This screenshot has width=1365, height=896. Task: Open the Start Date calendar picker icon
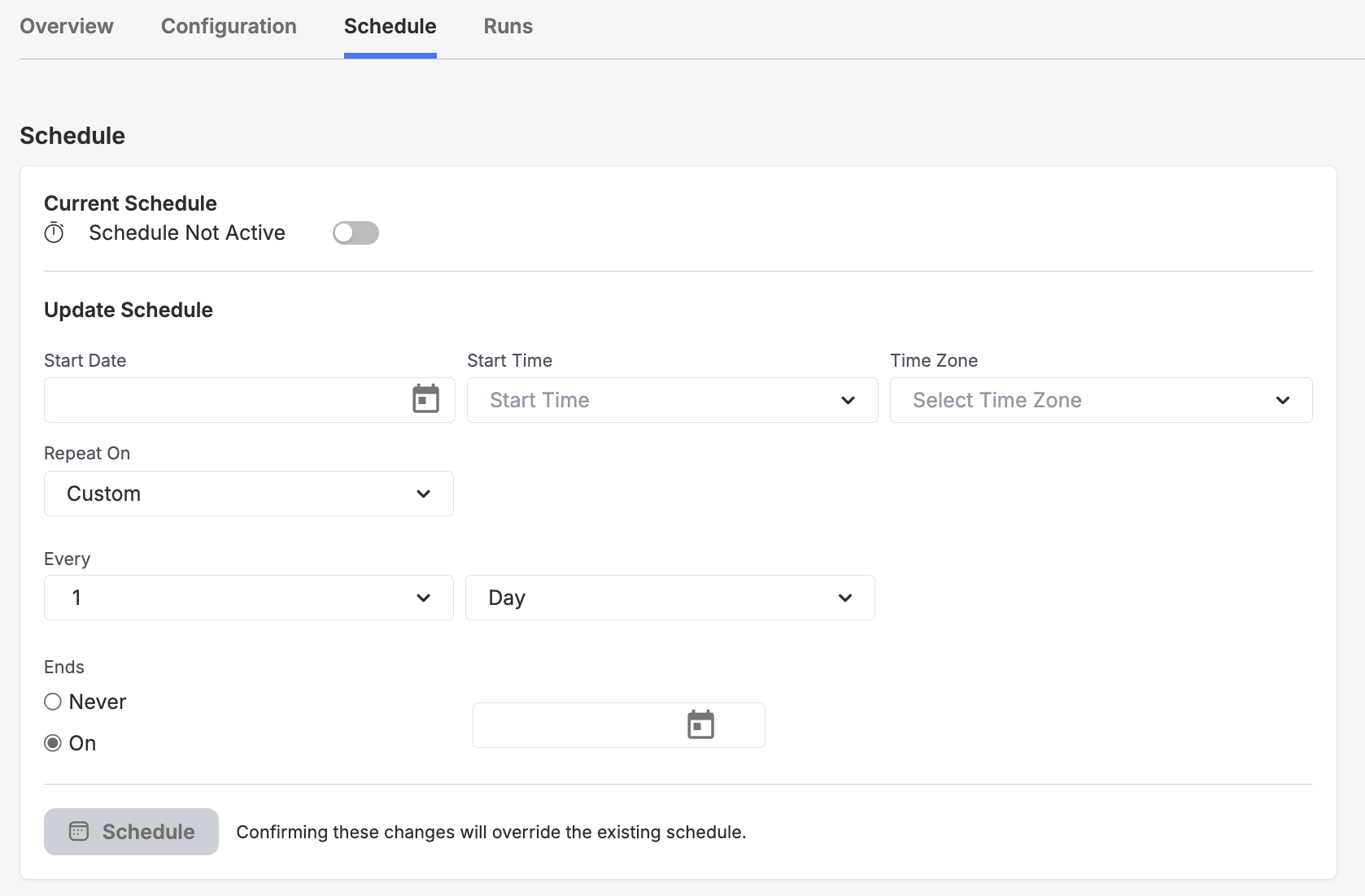pos(425,399)
